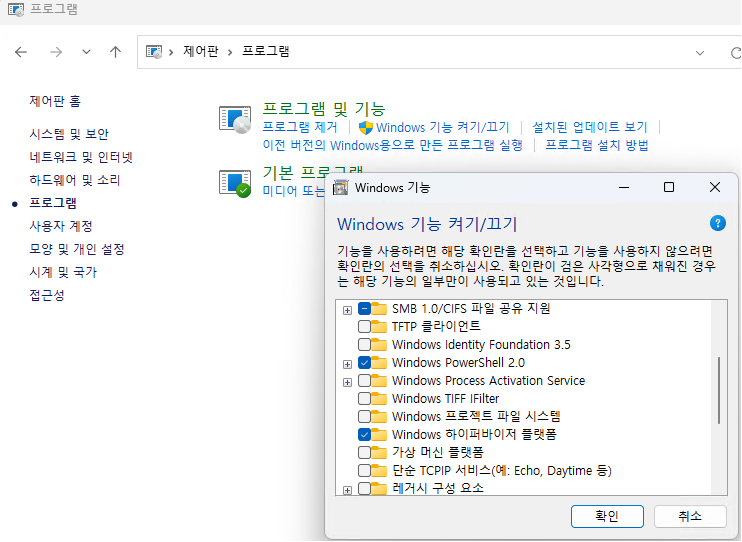The image size is (742, 542).
Task: Click the refresh icon beside the address bar
Action: 736,53
